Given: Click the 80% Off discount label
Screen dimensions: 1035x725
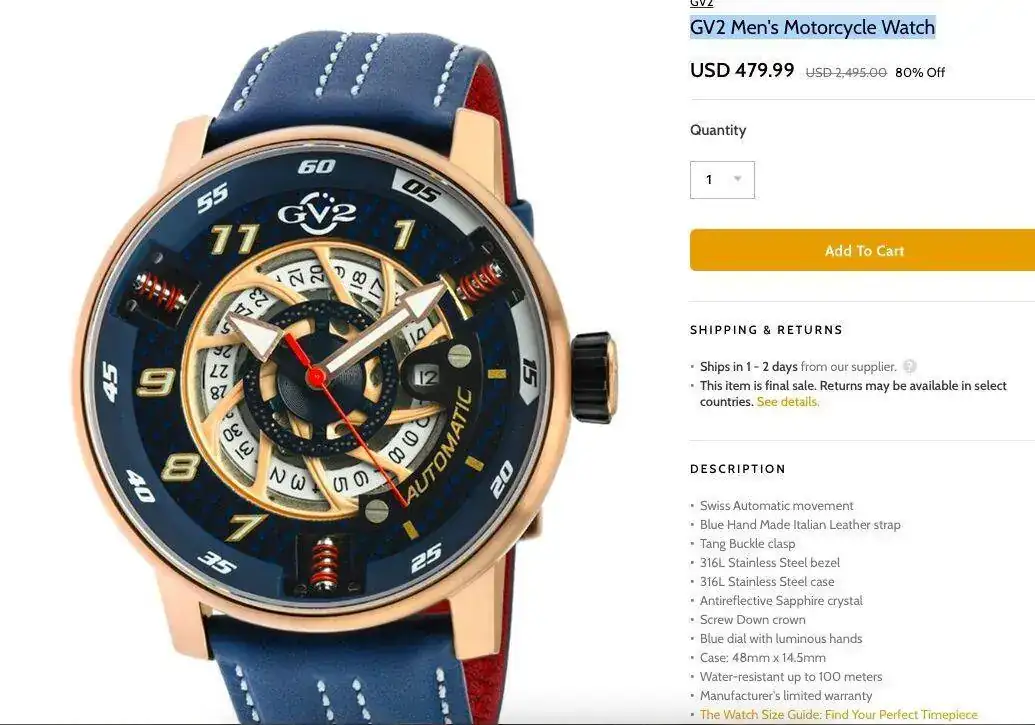Looking at the screenshot, I should click(919, 73).
